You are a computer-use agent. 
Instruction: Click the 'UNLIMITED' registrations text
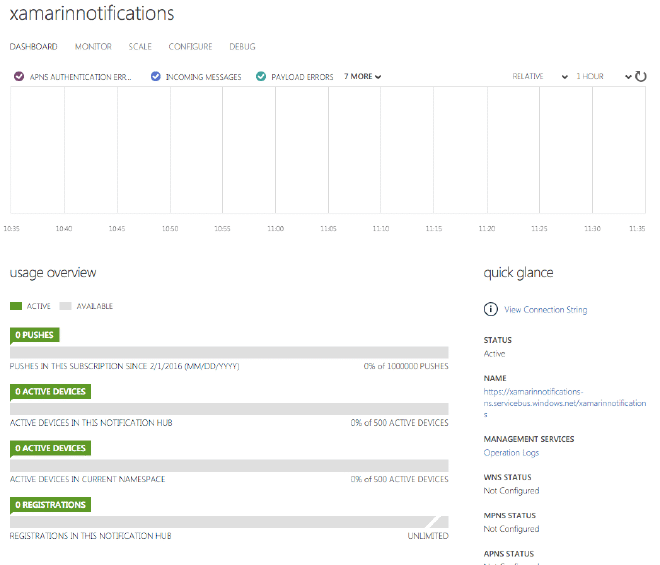point(428,536)
